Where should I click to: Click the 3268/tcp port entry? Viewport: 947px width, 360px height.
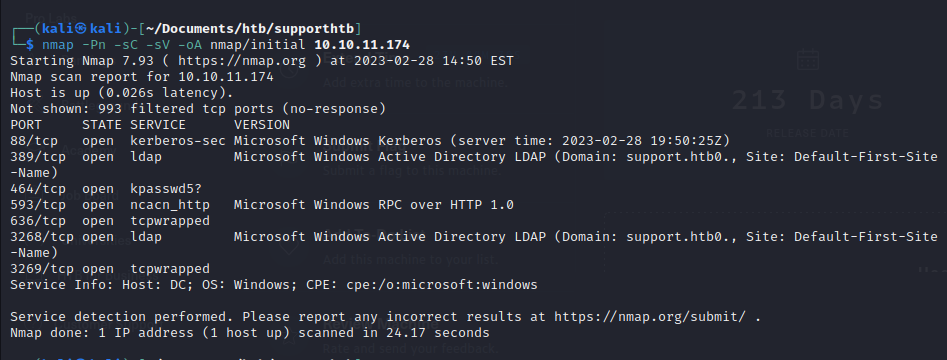42,237
